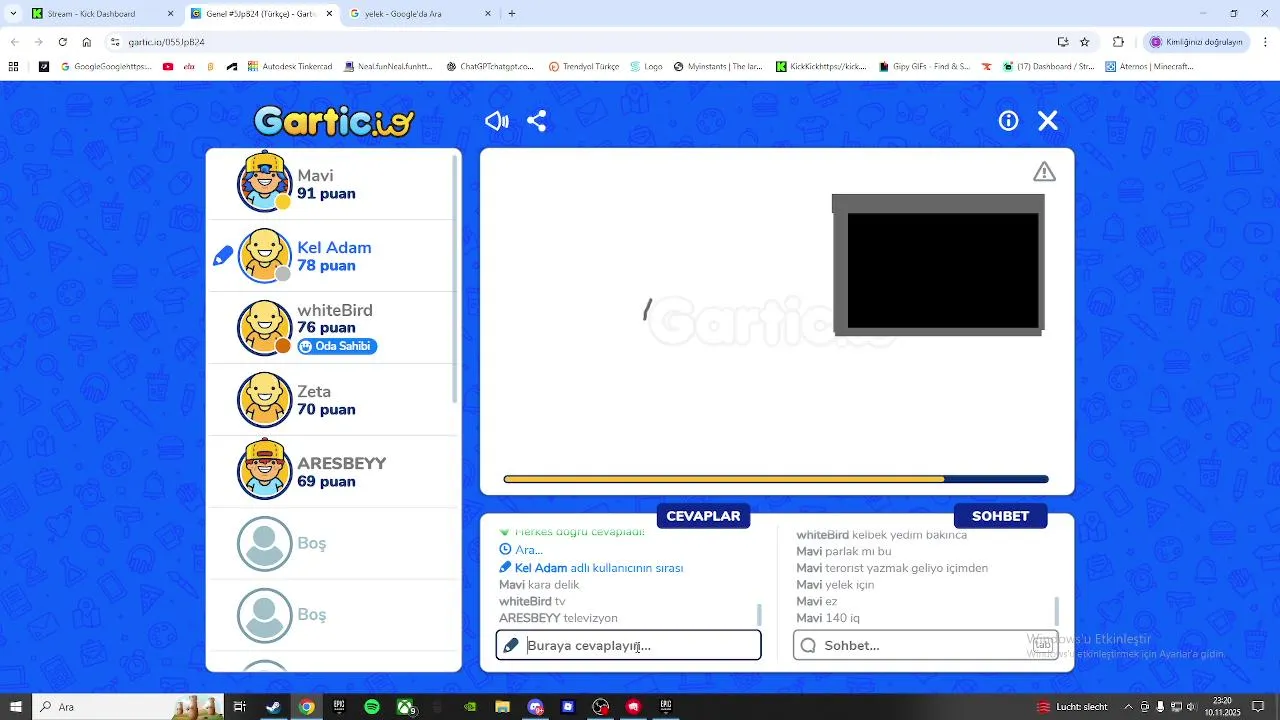
Task: Click the address bar URL gartic.io
Action: coord(167,42)
